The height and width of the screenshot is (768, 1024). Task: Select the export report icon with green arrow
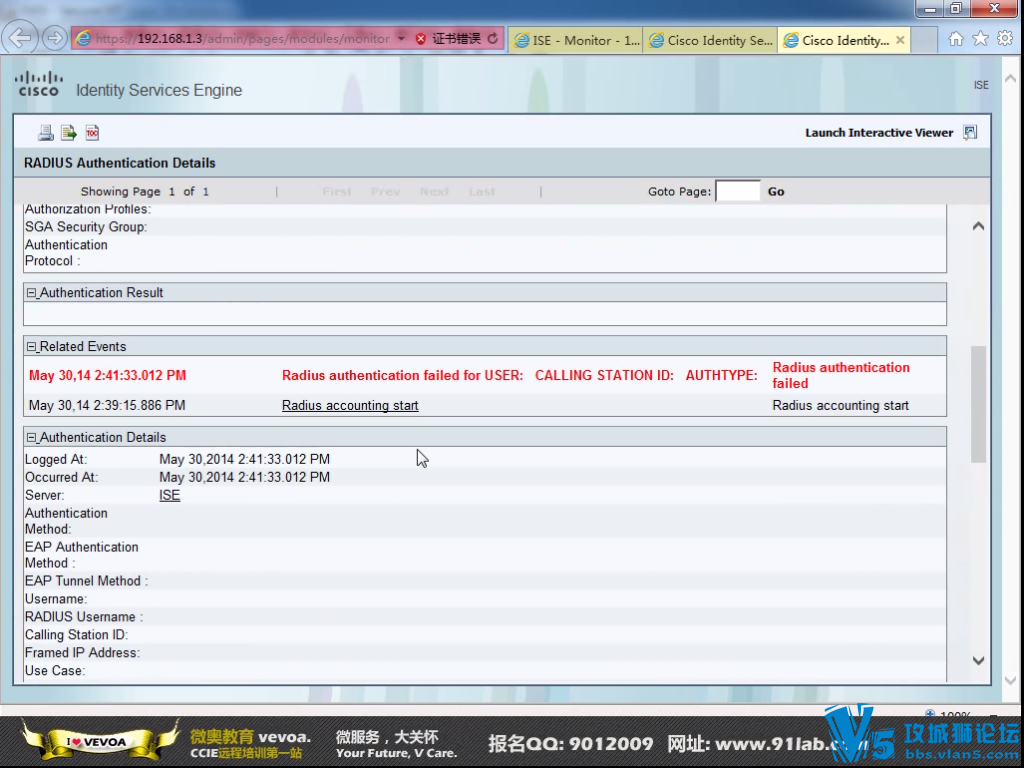pyautogui.click(x=68, y=131)
